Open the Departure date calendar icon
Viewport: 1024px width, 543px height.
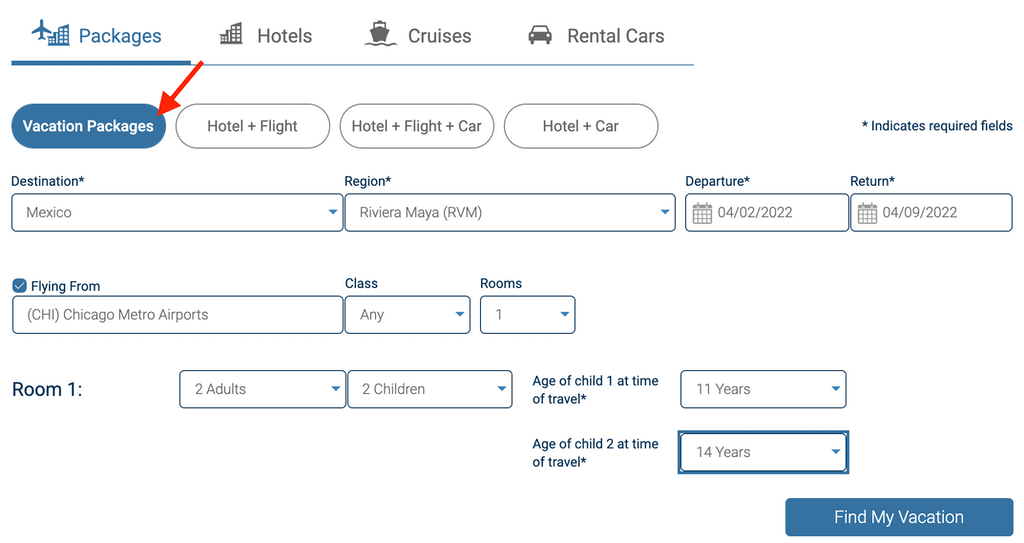(702, 213)
